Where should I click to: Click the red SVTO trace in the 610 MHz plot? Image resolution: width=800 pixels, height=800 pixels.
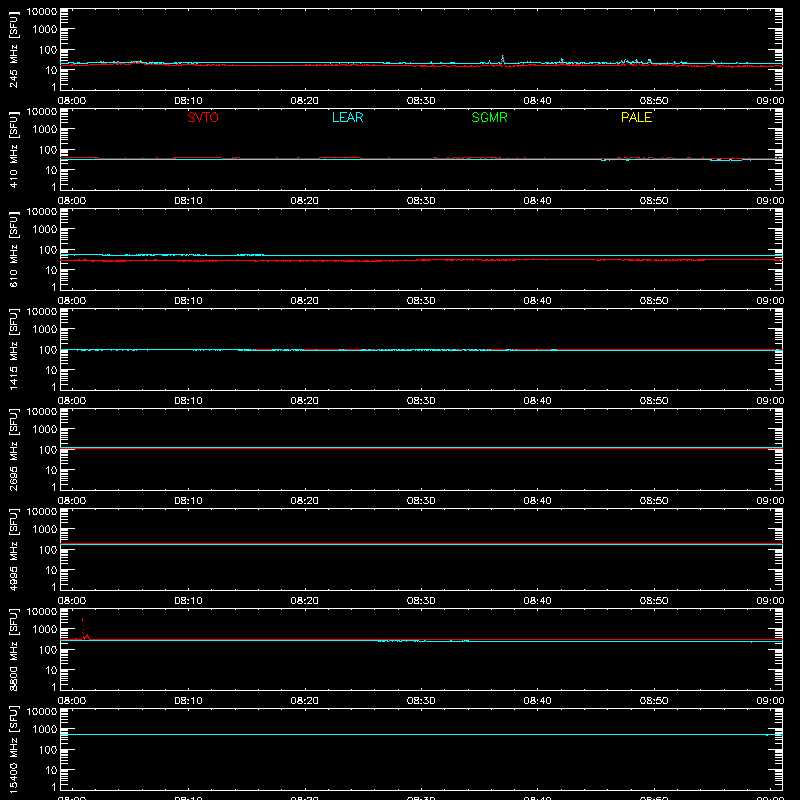[x=421, y=260]
